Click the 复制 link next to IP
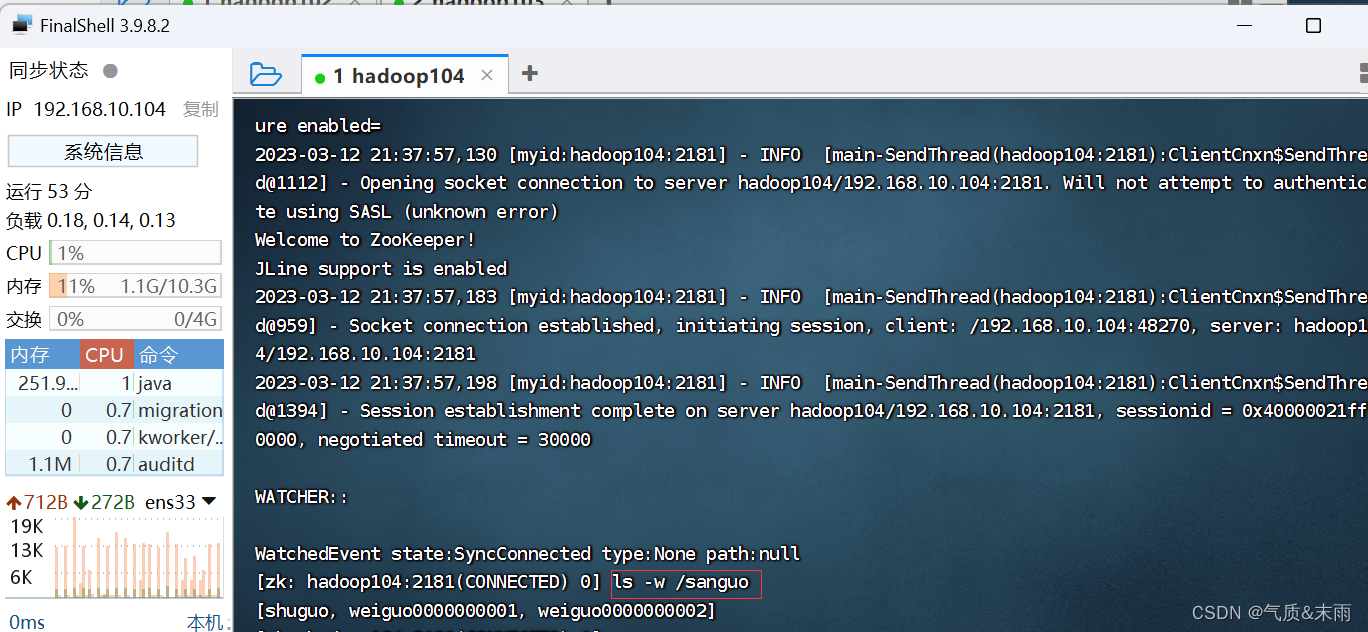Image resolution: width=1368 pixels, height=632 pixels. [200, 110]
